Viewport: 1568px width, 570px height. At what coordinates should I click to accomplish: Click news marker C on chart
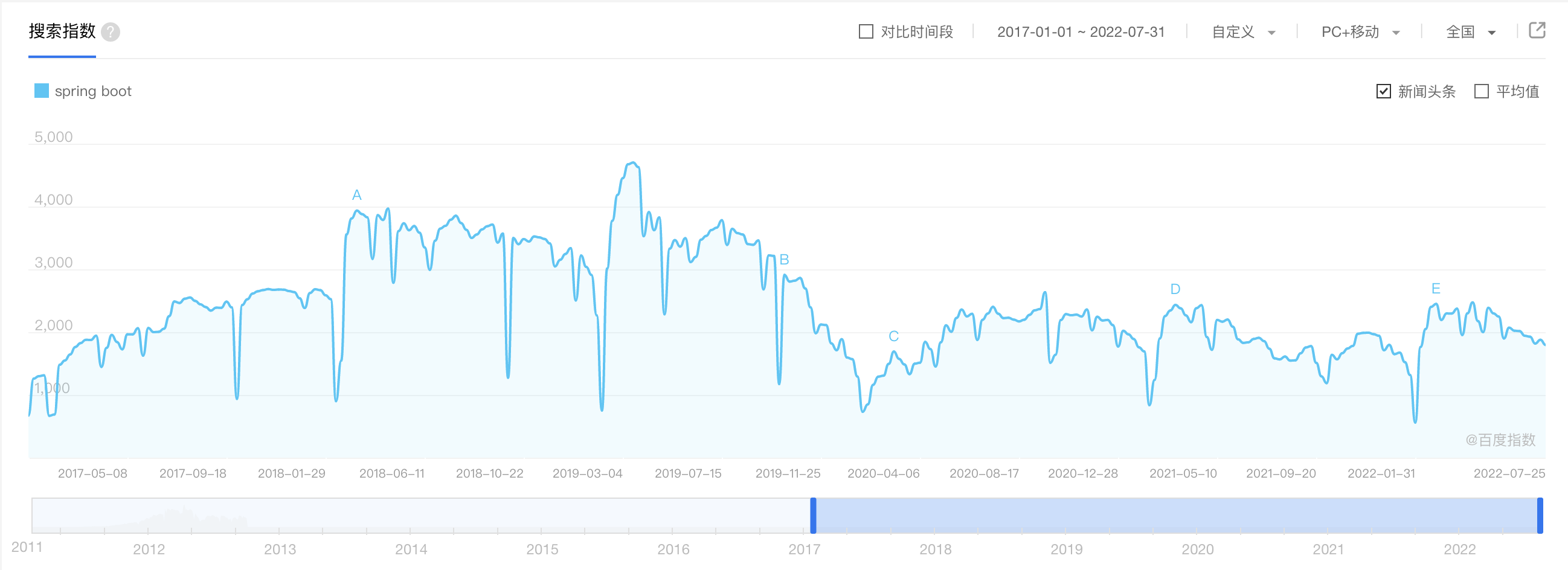[893, 336]
